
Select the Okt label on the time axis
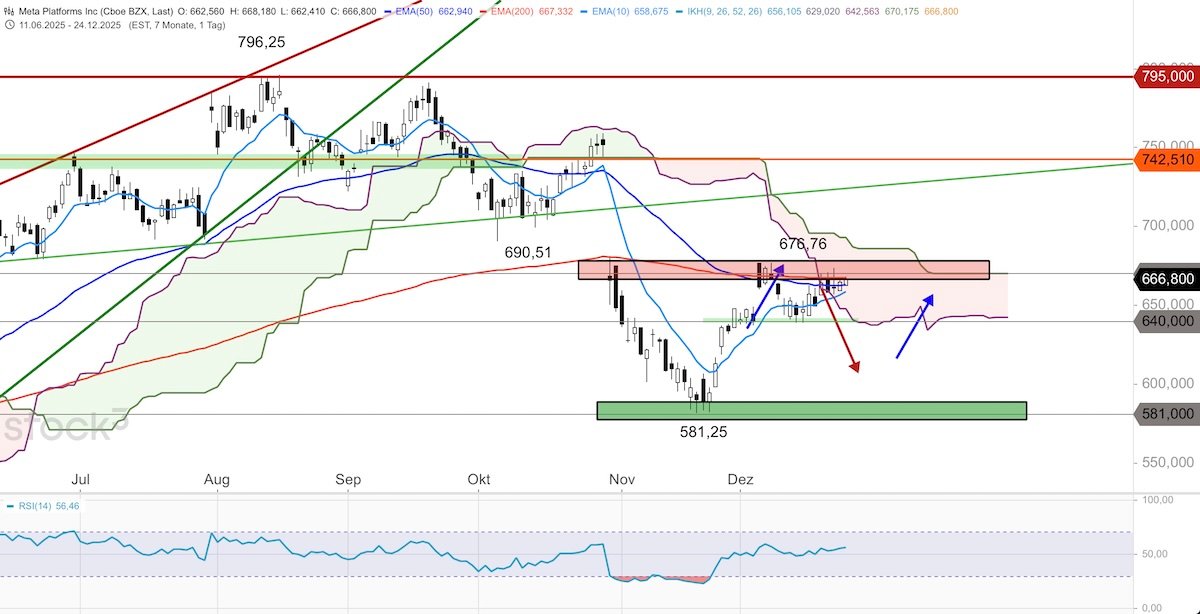tap(478, 480)
